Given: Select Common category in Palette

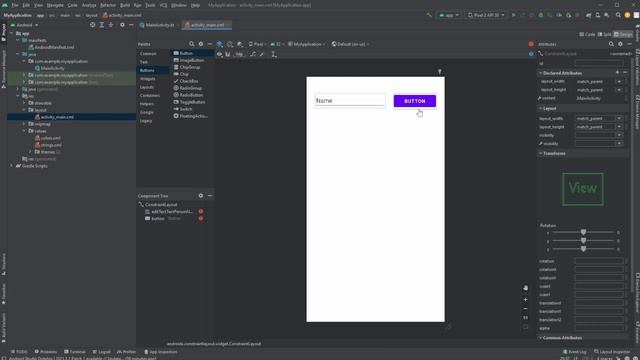Looking at the screenshot, I should click(x=148, y=53).
